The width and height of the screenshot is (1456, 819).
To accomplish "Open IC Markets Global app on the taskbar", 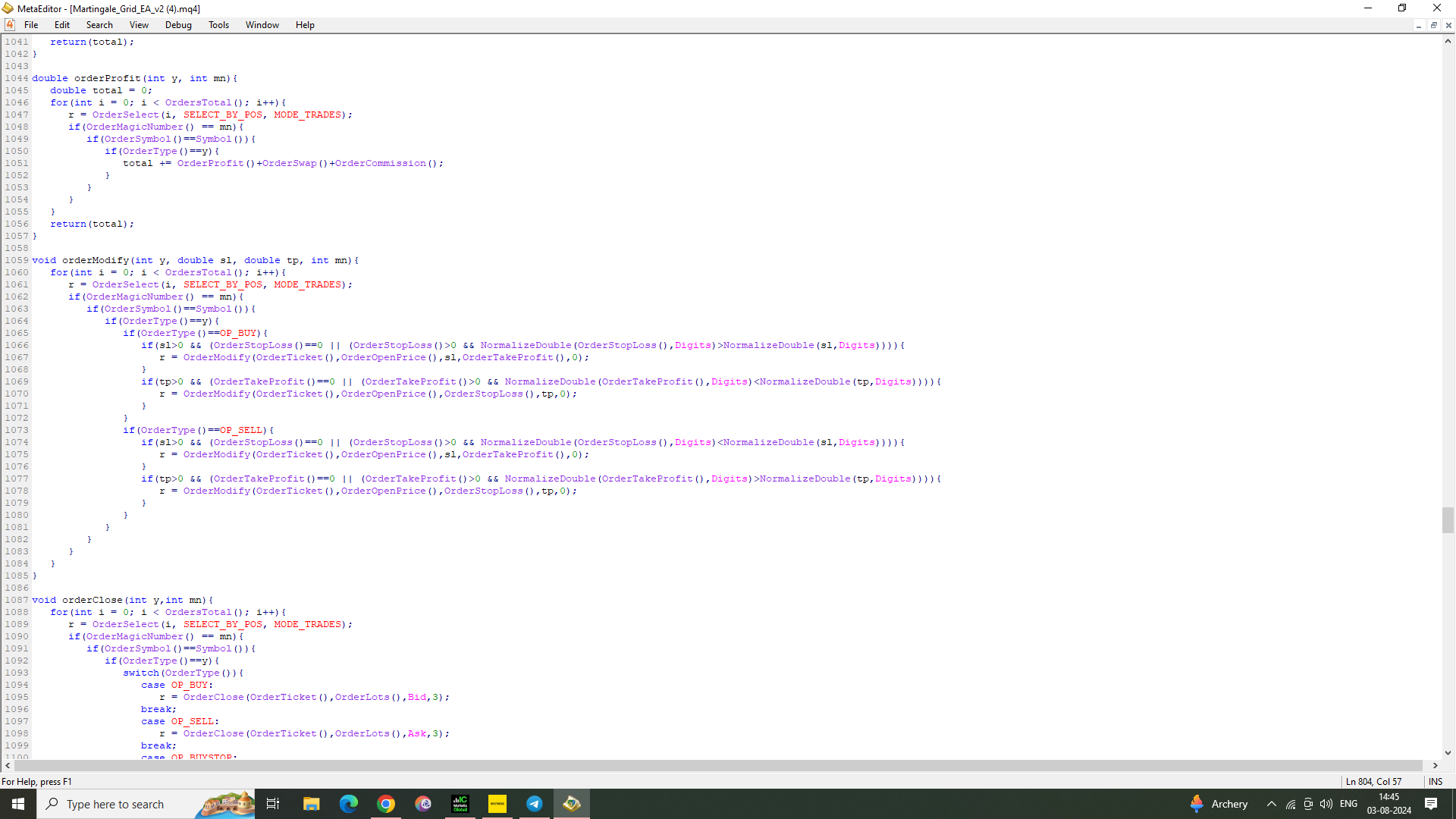I will 460,804.
